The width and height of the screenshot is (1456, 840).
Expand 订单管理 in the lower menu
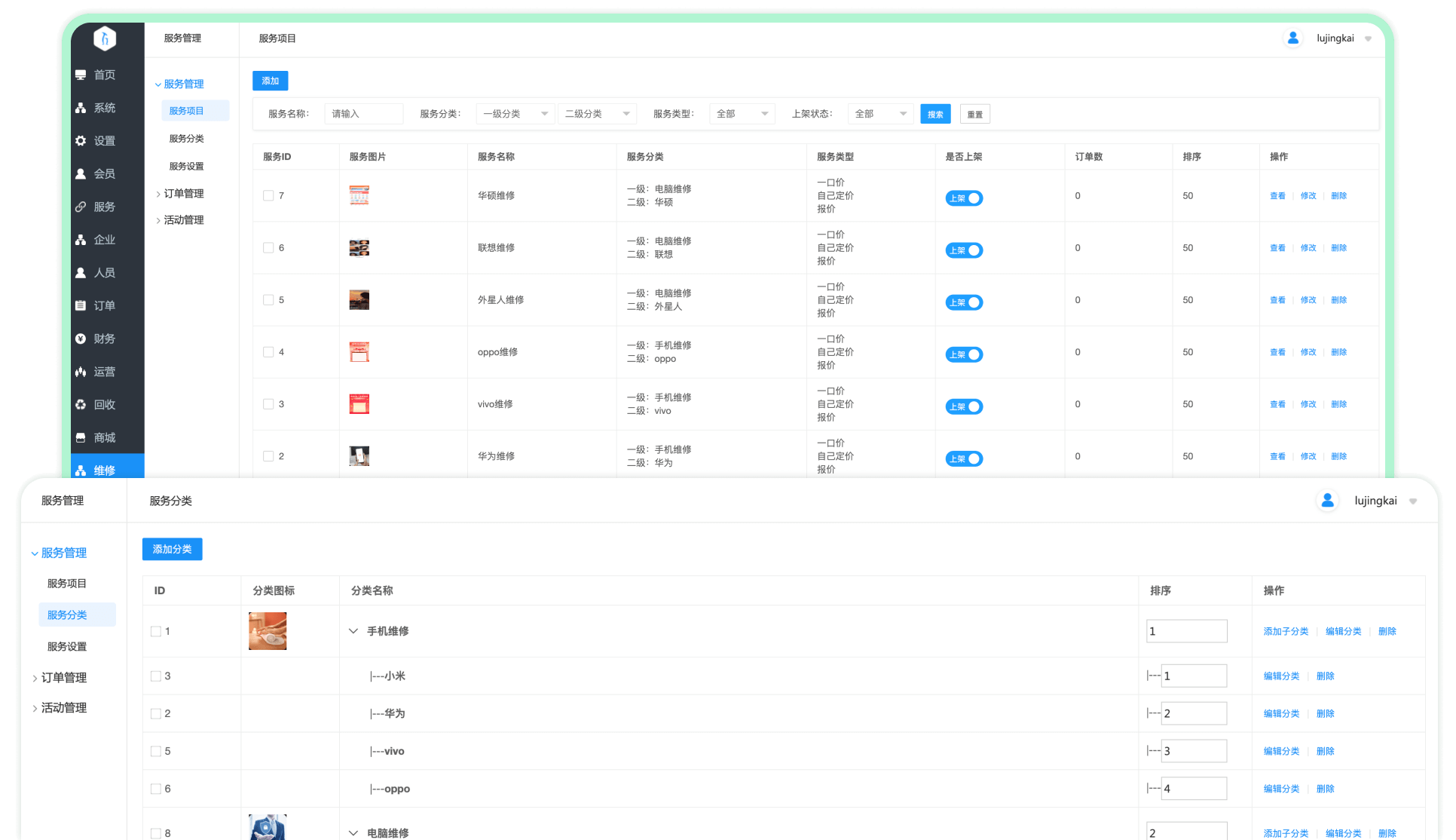click(63, 678)
